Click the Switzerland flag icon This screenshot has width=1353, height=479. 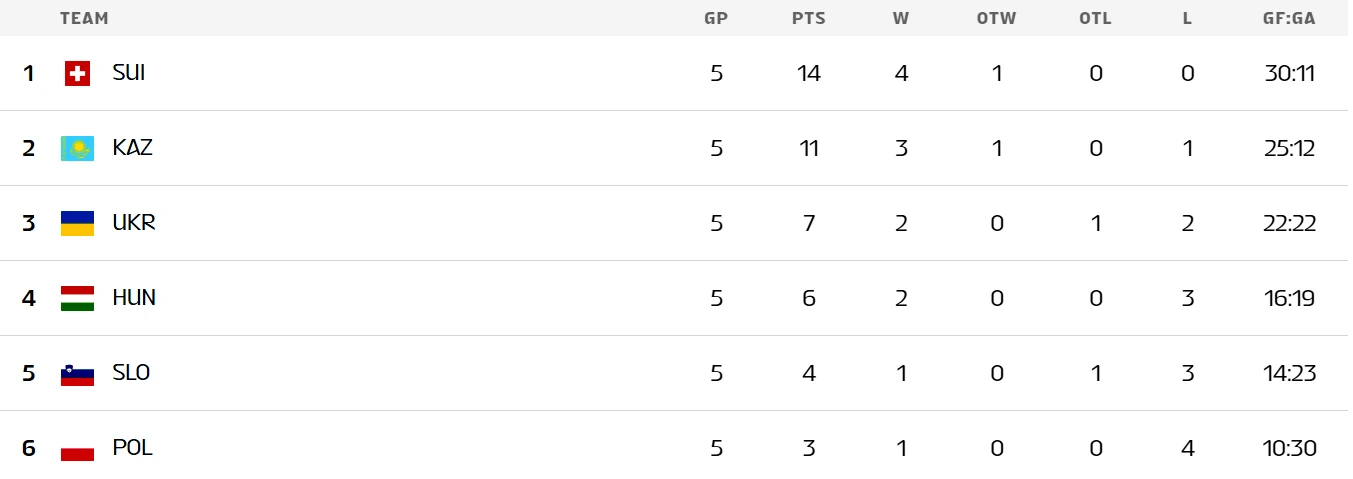pos(77,73)
